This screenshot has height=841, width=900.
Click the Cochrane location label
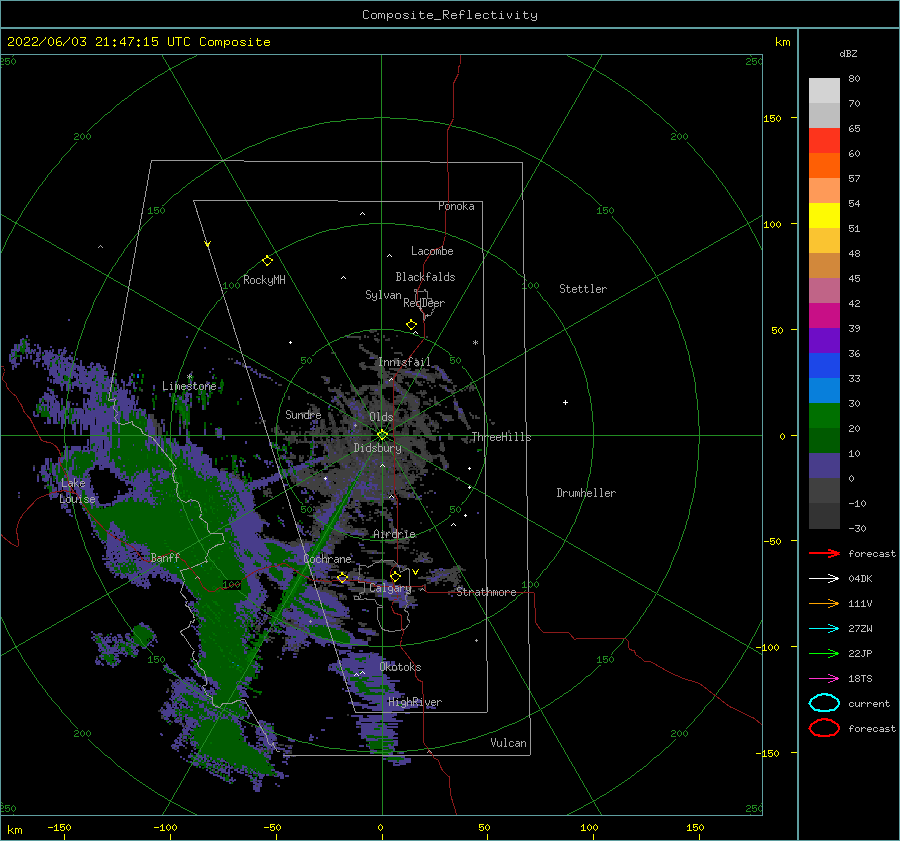(327, 559)
